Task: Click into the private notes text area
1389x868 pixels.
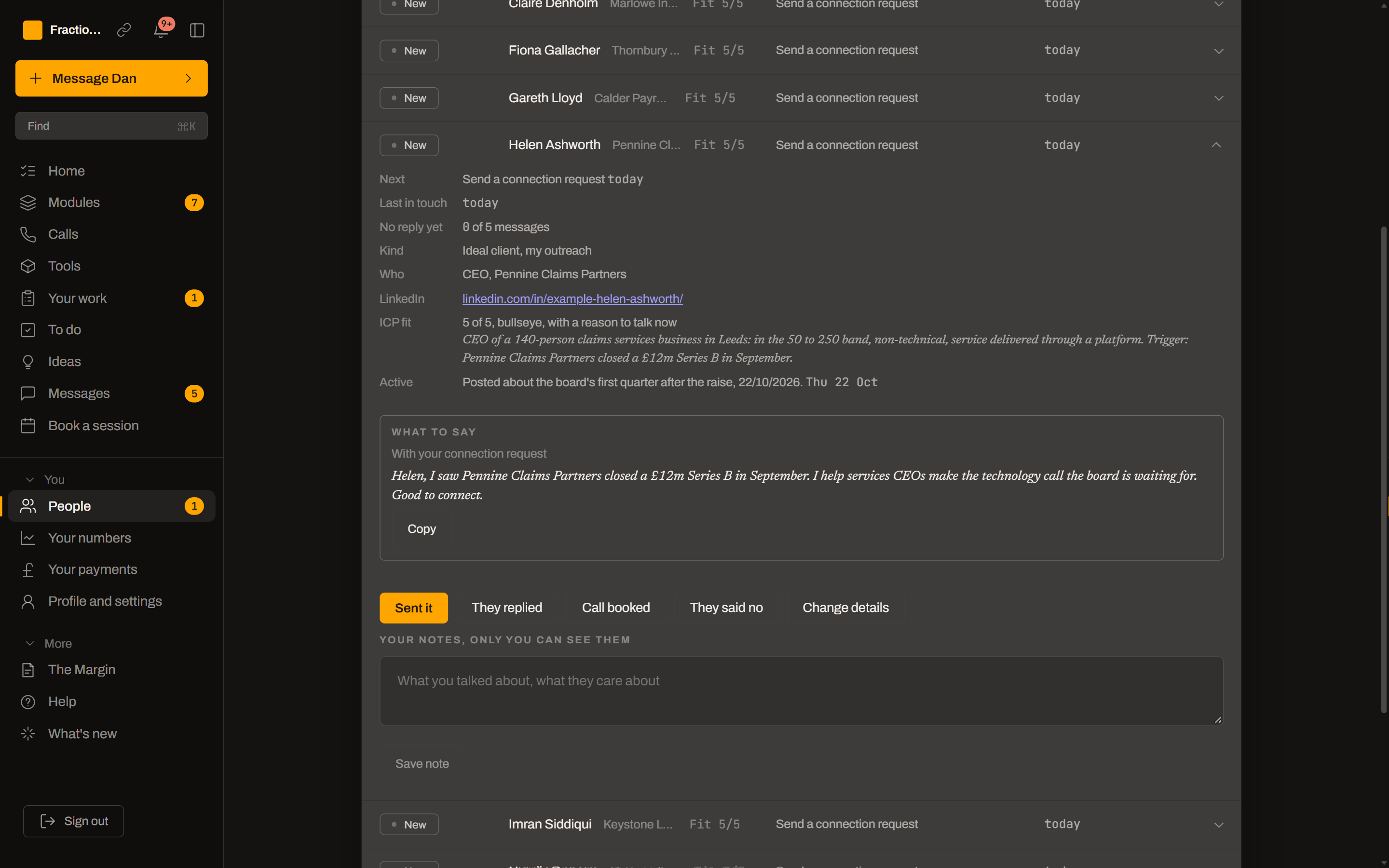Action: (x=801, y=691)
